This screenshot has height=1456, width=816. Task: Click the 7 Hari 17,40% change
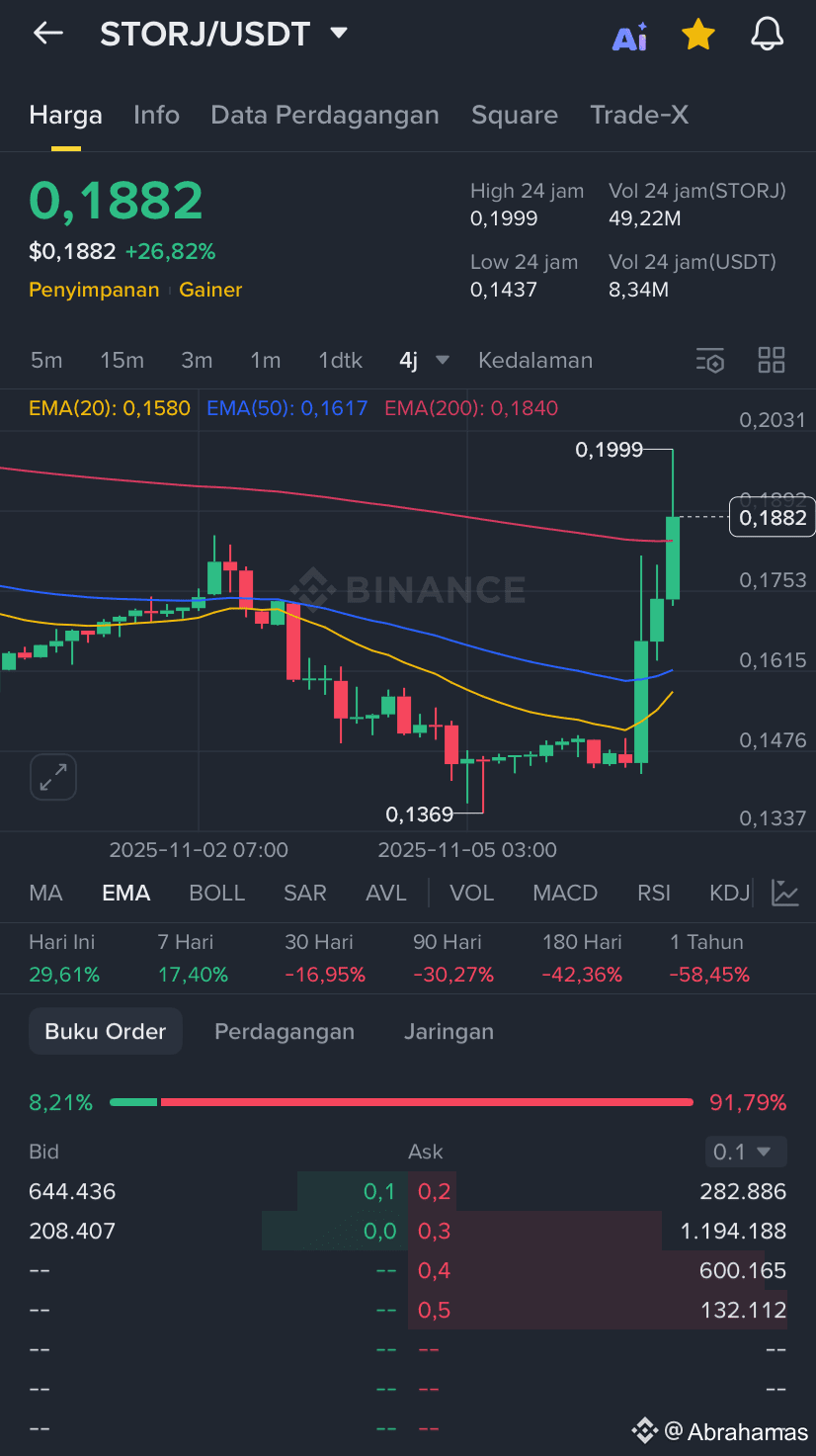193,975
